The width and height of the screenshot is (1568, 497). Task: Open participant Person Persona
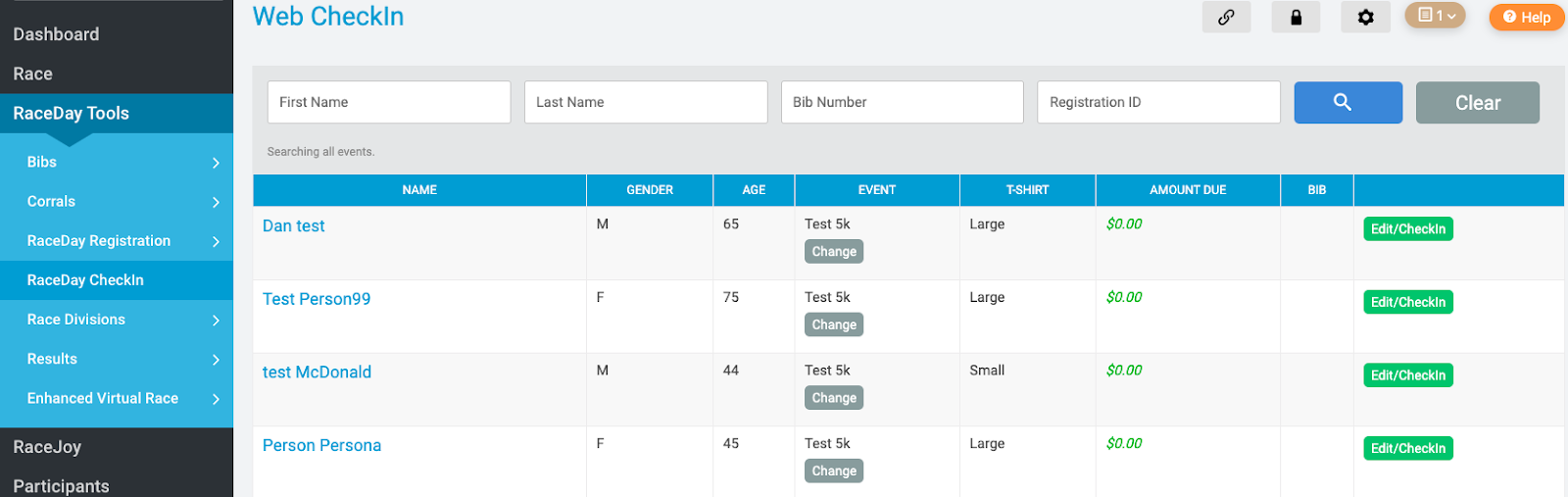pos(321,445)
